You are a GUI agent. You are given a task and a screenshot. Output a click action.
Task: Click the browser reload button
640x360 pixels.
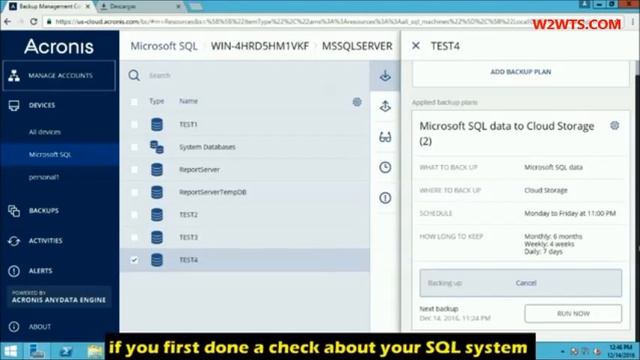(x=34, y=21)
